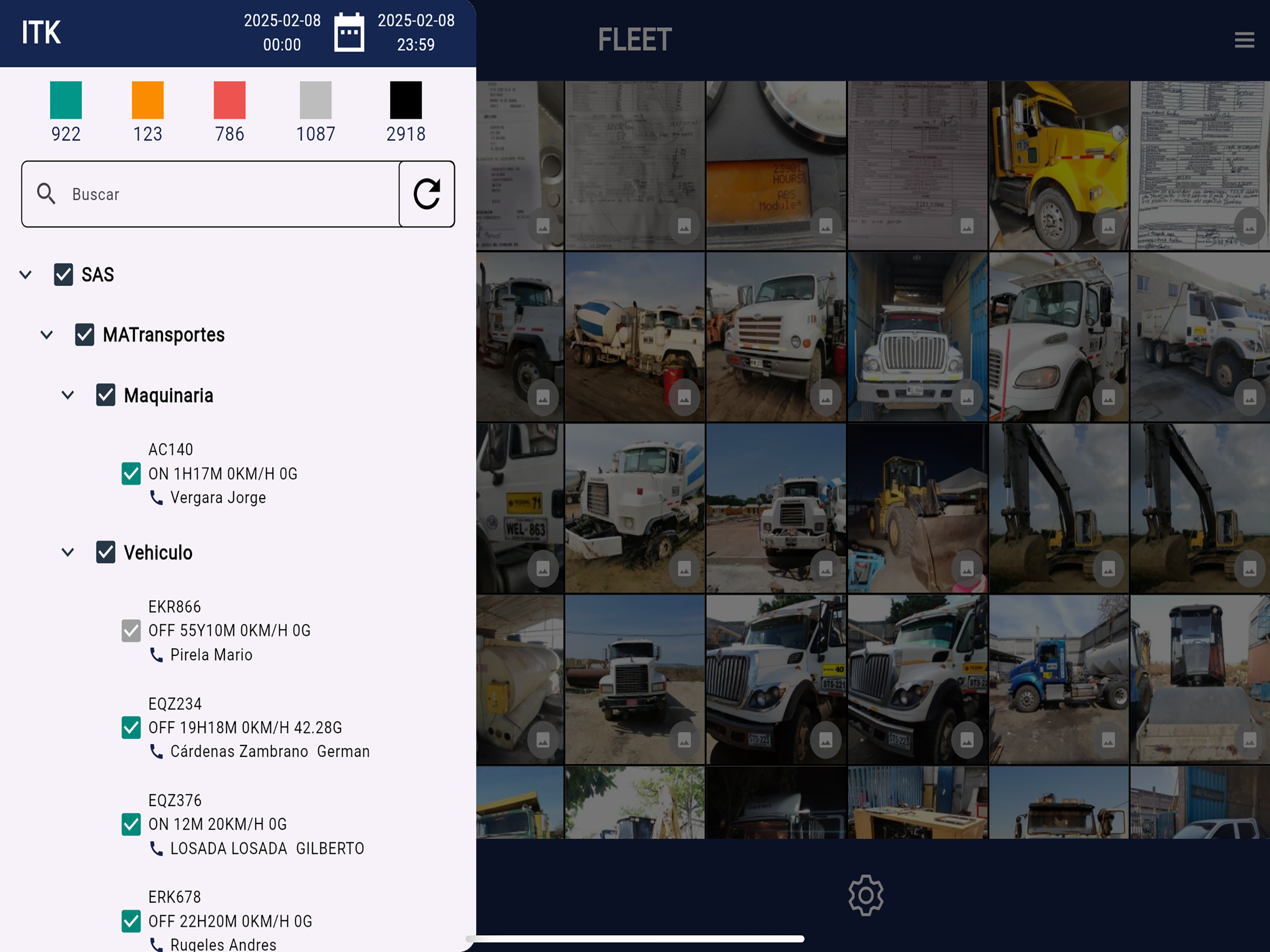Toggle the Vehiculo group checkbox
Viewport: 1270px width, 952px height.
(x=106, y=552)
